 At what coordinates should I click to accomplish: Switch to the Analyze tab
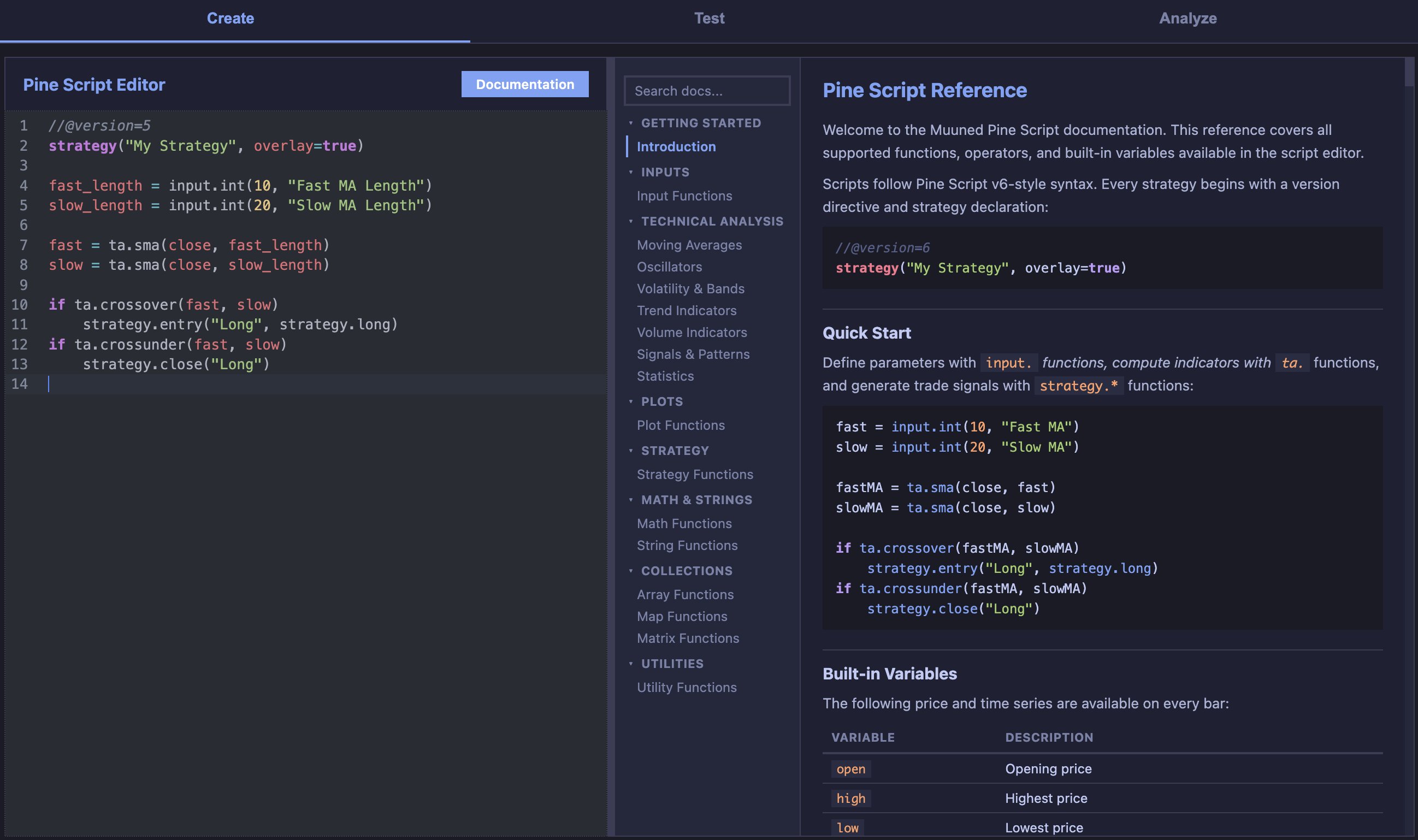tap(1187, 18)
